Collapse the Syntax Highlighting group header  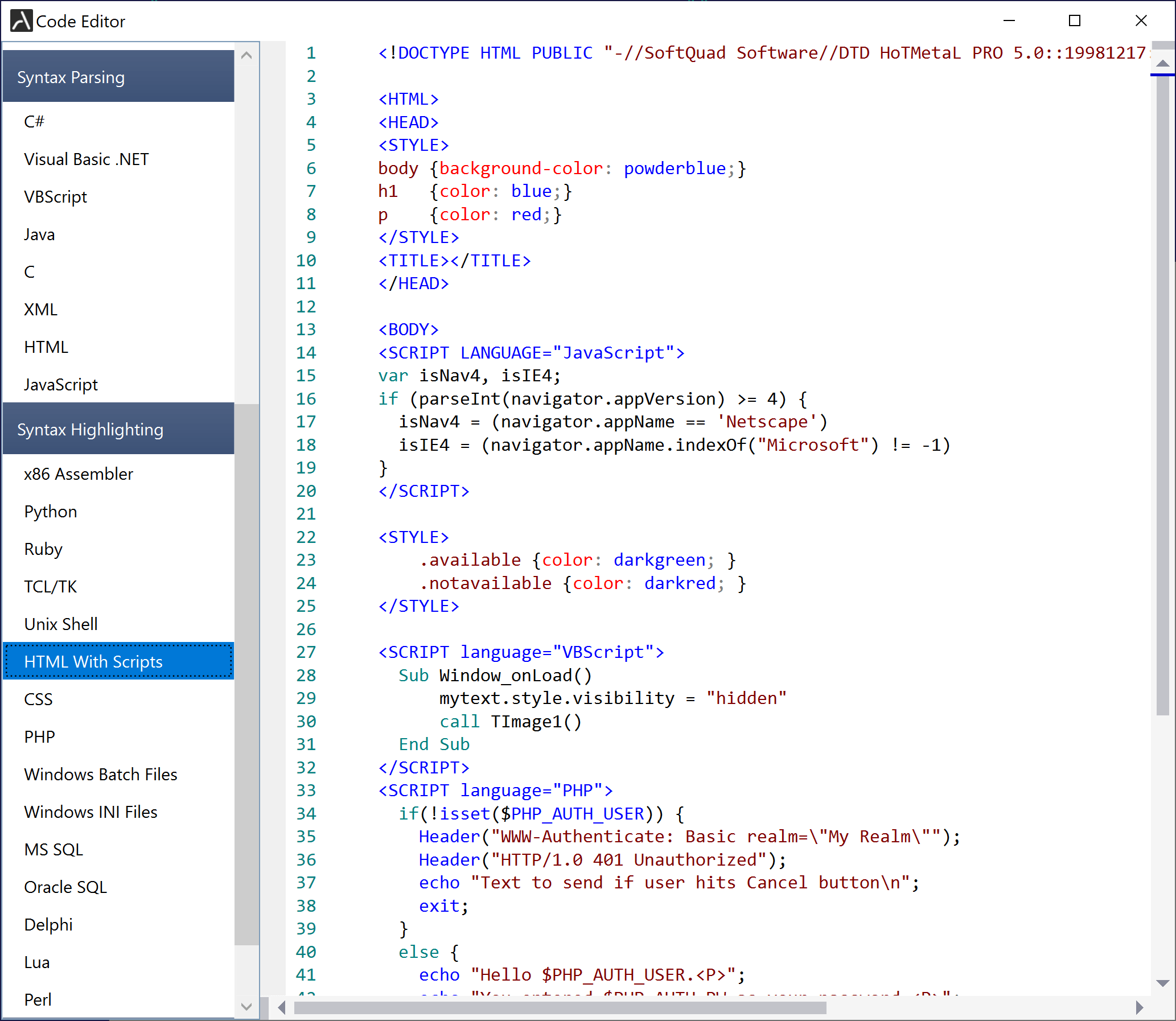(x=118, y=429)
